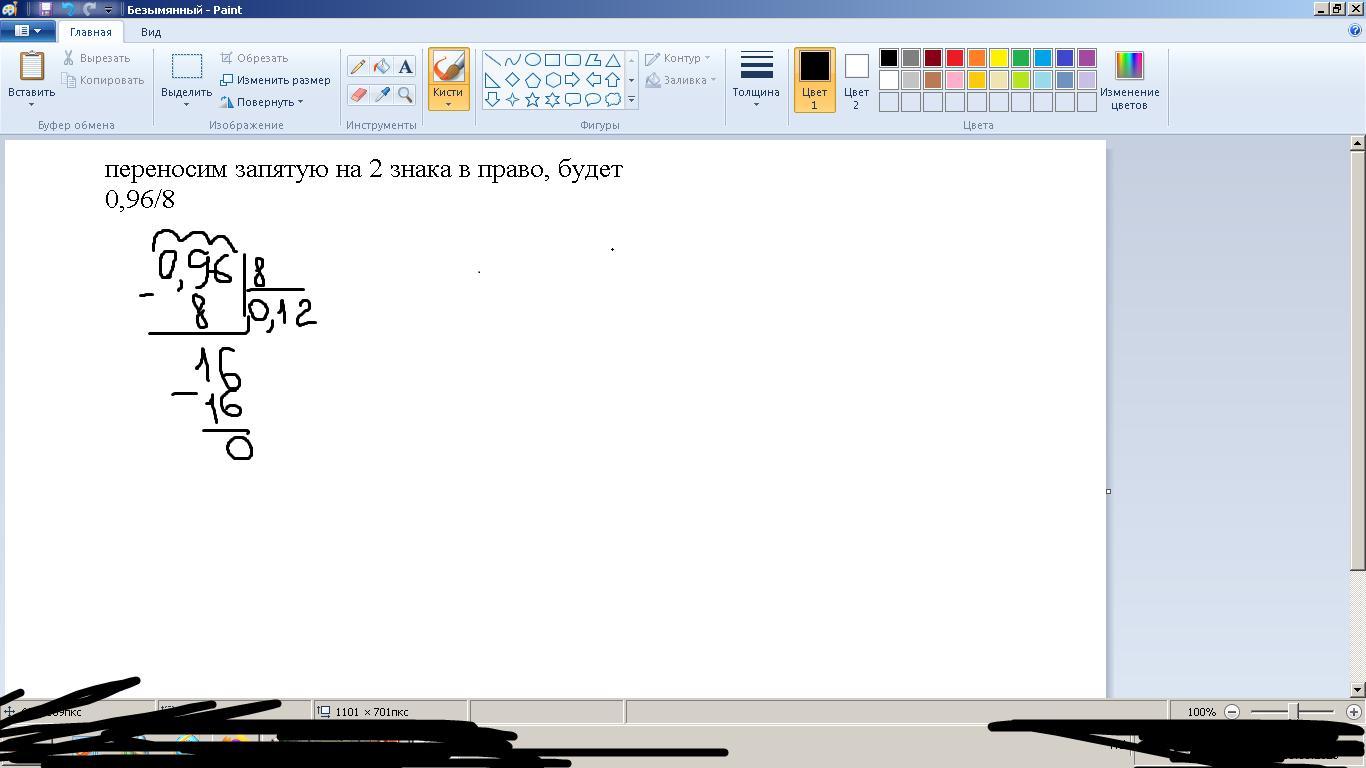Viewport: 1366px width, 768px height.
Task: Click the Вставить paste clipboard button
Action: [x=31, y=66]
